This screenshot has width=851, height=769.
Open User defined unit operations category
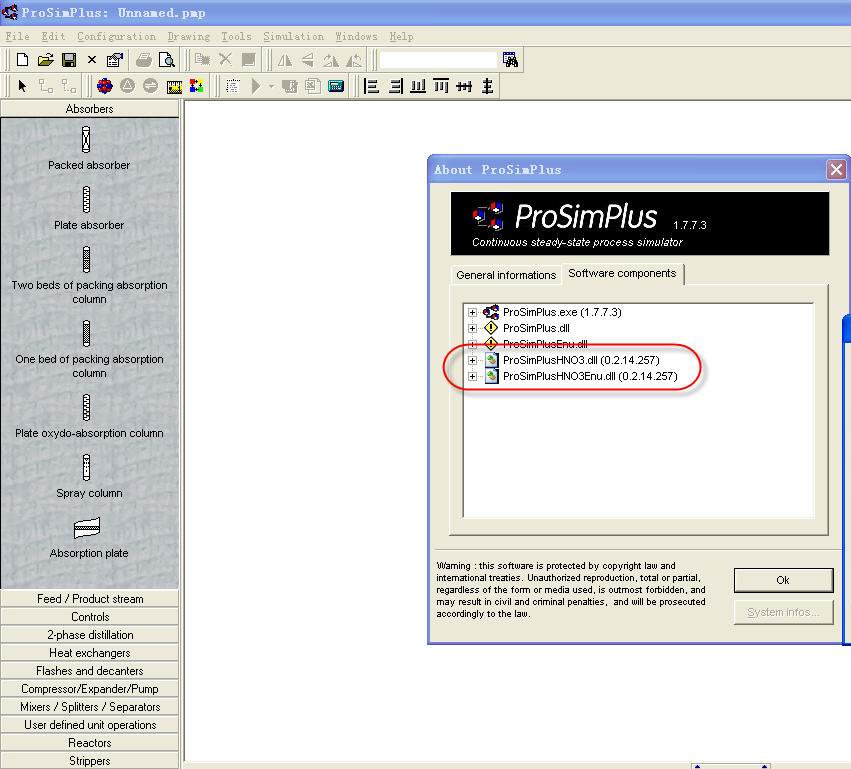click(x=90, y=724)
